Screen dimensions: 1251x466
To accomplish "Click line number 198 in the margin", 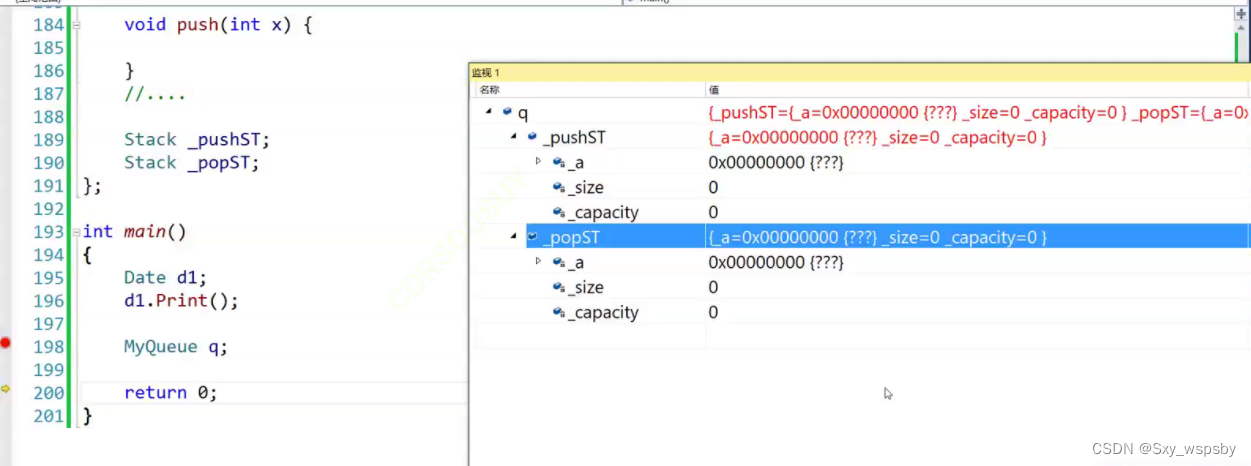I will [x=49, y=347].
